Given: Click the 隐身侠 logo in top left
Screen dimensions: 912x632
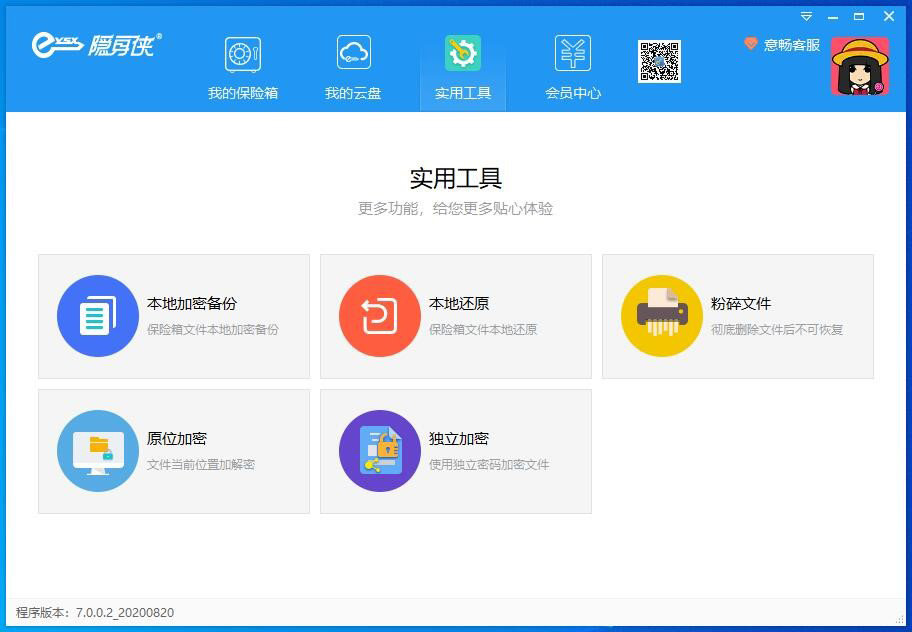Looking at the screenshot, I should point(97,44).
